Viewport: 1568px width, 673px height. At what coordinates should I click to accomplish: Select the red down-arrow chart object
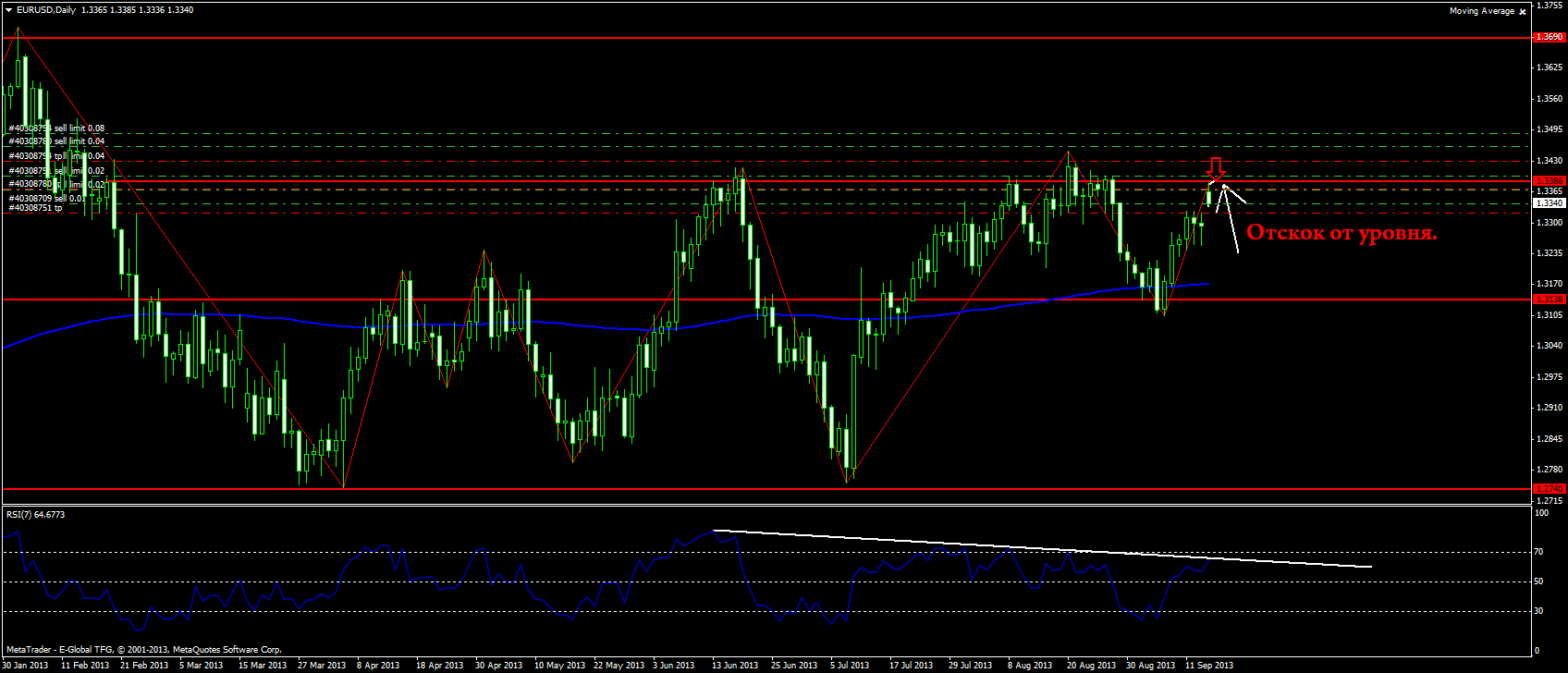point(1216,168)
